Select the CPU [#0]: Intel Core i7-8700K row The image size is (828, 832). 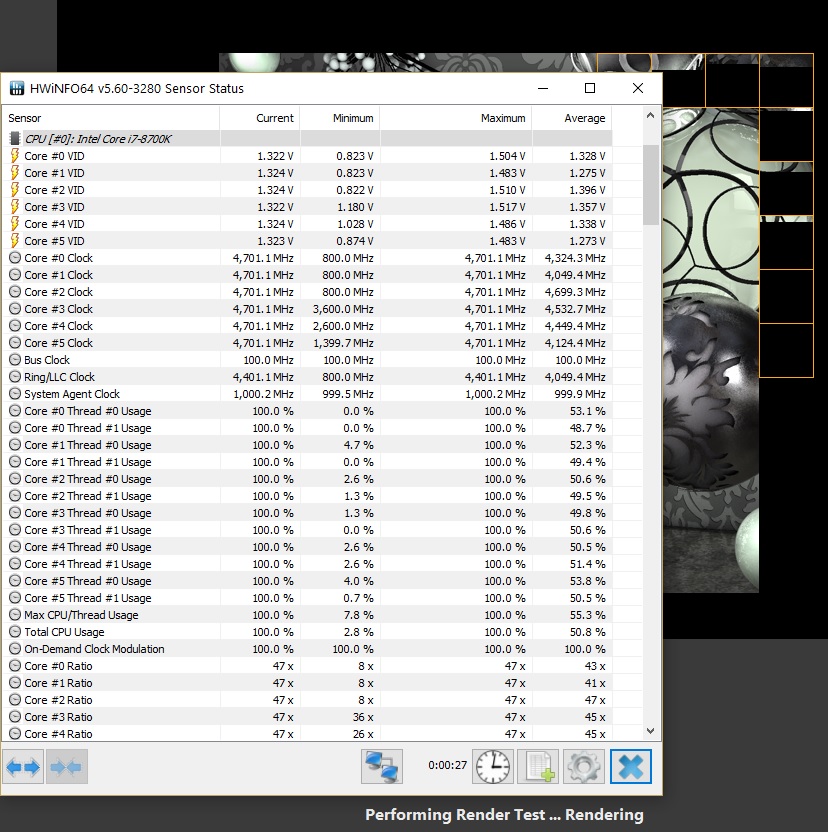pyautogui.click(x=307, y=138)
